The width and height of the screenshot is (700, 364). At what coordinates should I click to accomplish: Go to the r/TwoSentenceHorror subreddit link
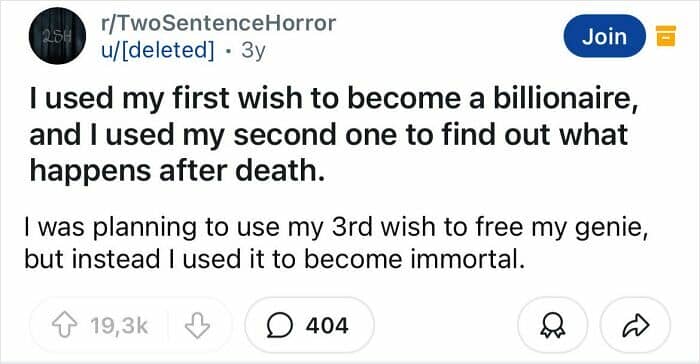pyautogui.click(x=218, y=23)
